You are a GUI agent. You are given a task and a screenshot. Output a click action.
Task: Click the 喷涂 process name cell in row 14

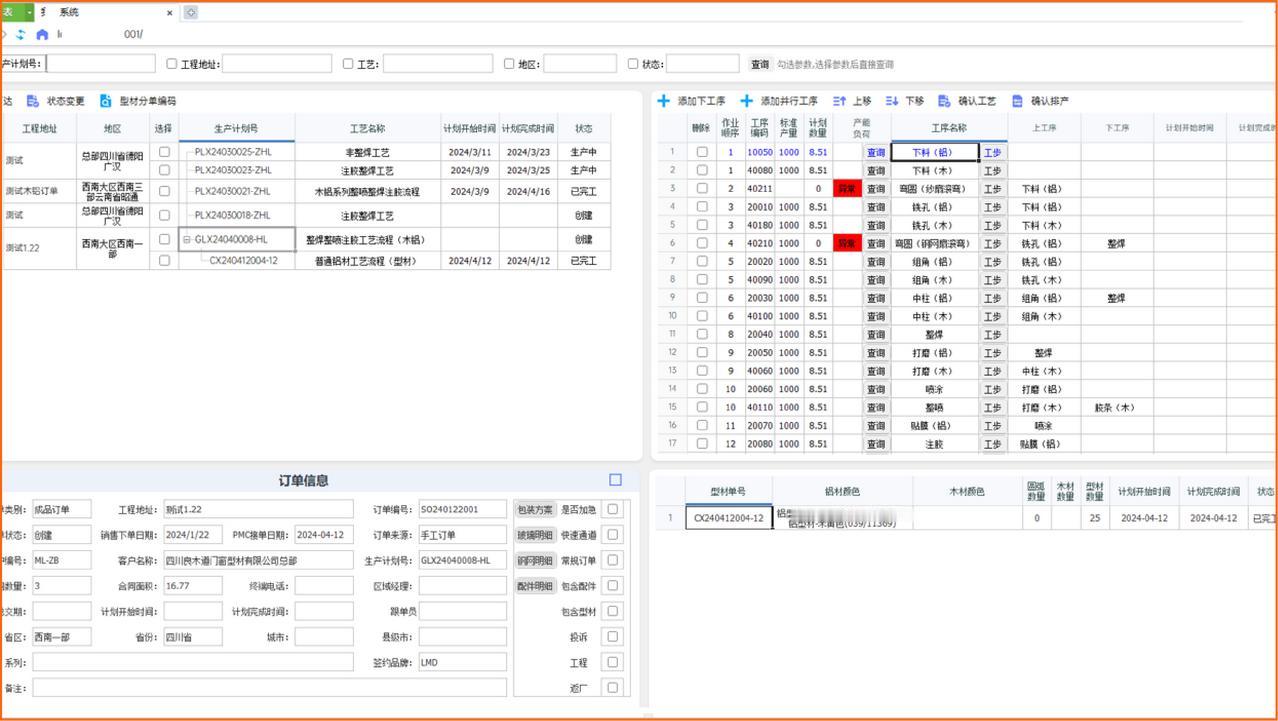[x=934, y=389]
